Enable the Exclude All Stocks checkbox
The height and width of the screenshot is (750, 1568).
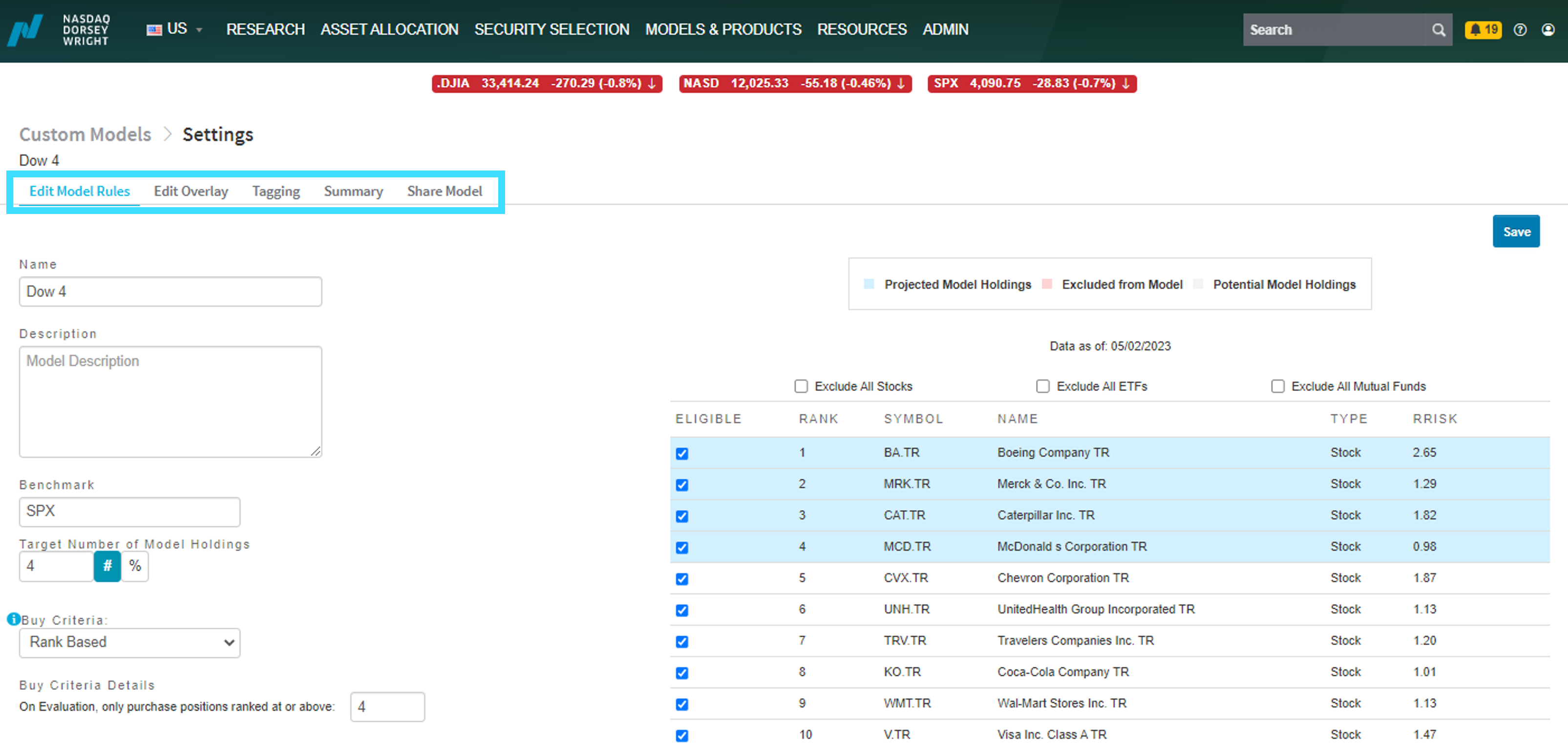801,386
